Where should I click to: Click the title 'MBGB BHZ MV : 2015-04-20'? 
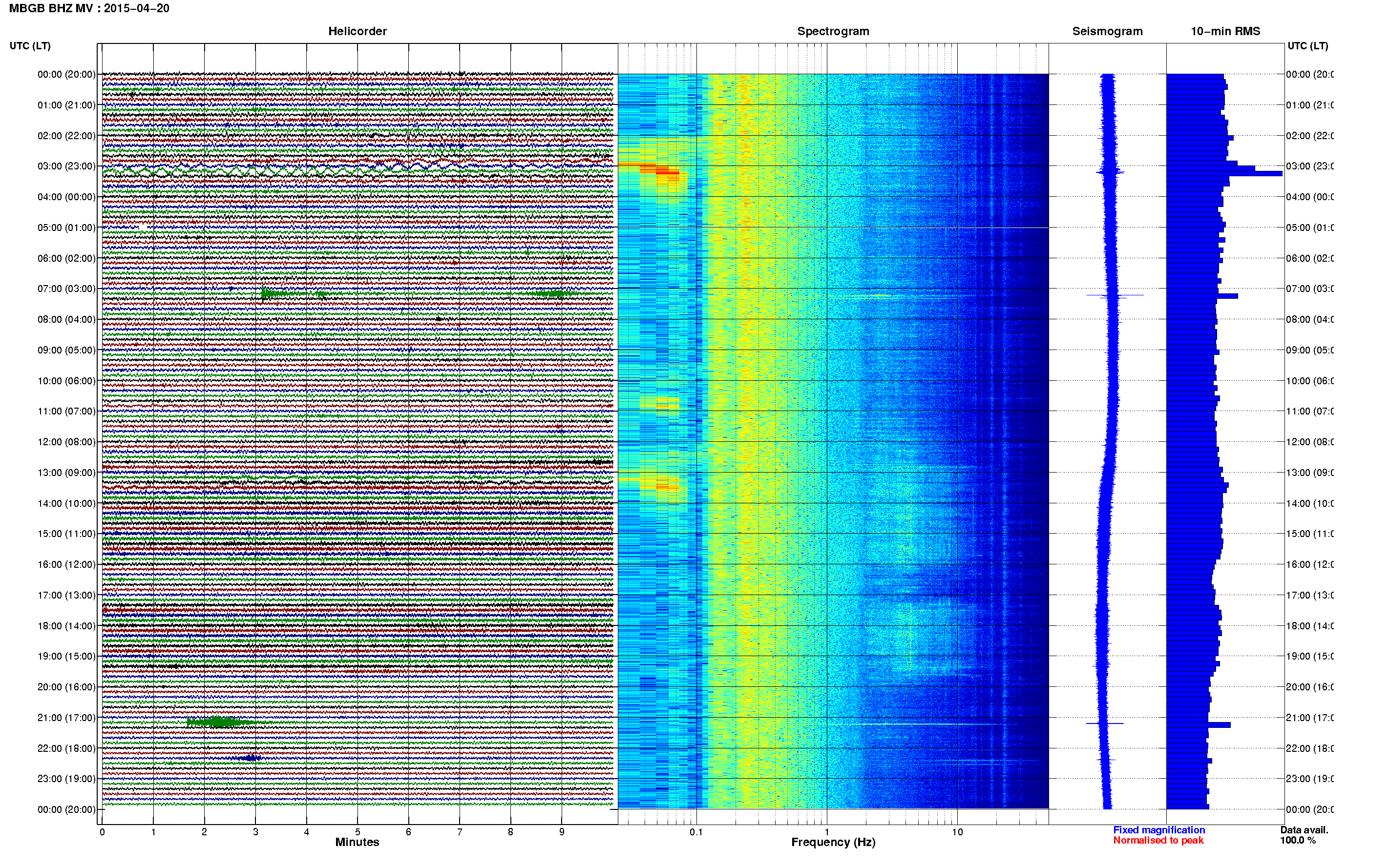point(89,8)
